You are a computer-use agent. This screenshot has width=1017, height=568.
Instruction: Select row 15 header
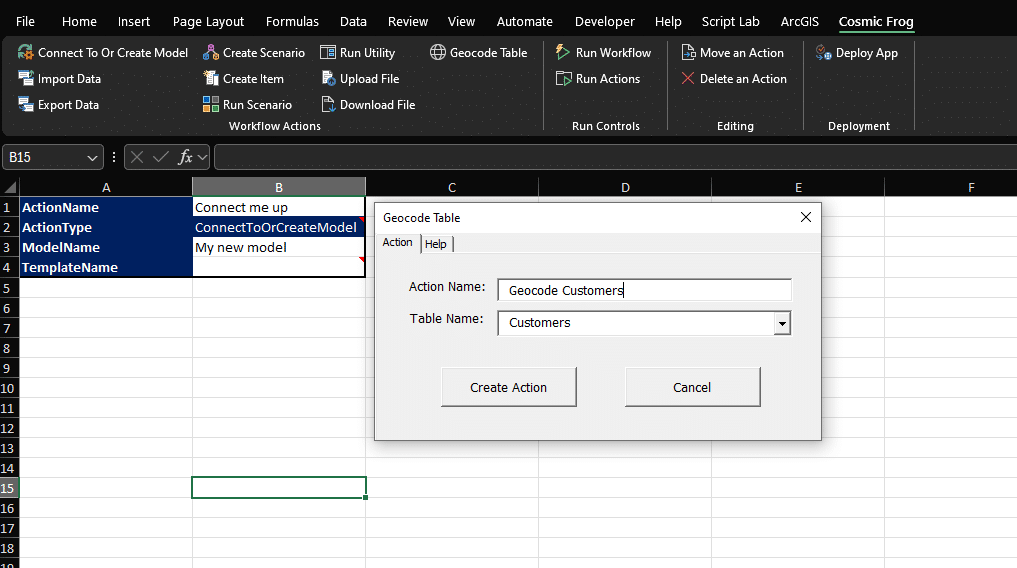[x=9, y=488]
